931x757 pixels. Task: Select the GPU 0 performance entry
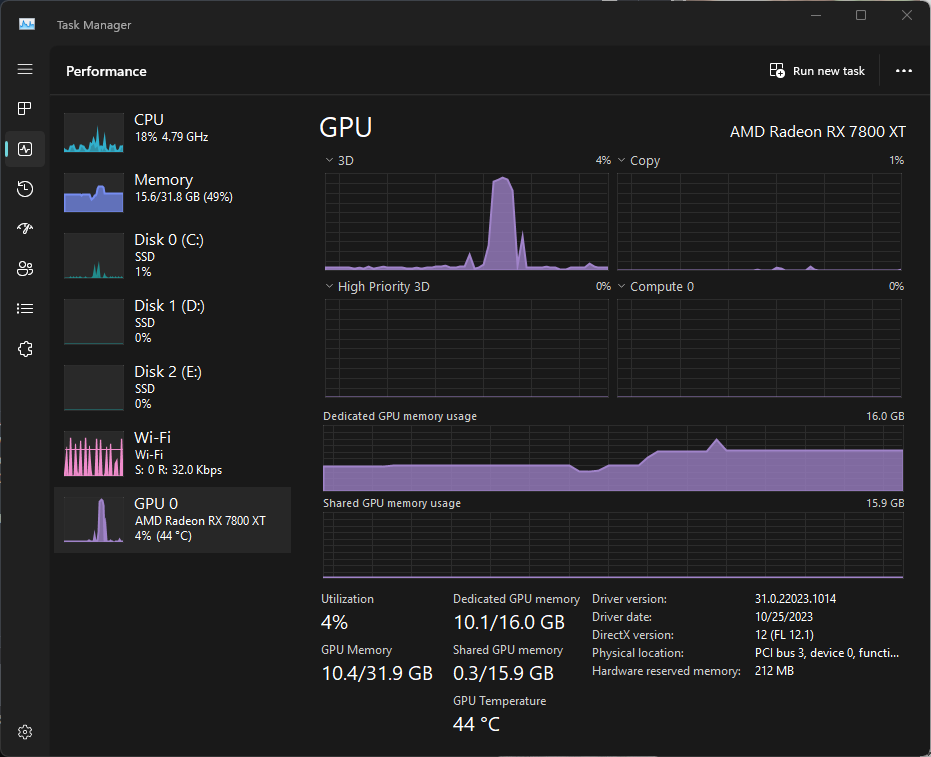[x=172, y=520]
